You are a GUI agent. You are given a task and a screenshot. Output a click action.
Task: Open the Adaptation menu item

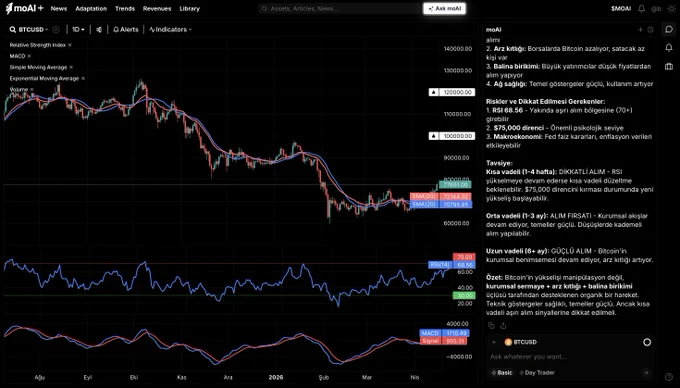pyautogui.click(x=91, y=9)
